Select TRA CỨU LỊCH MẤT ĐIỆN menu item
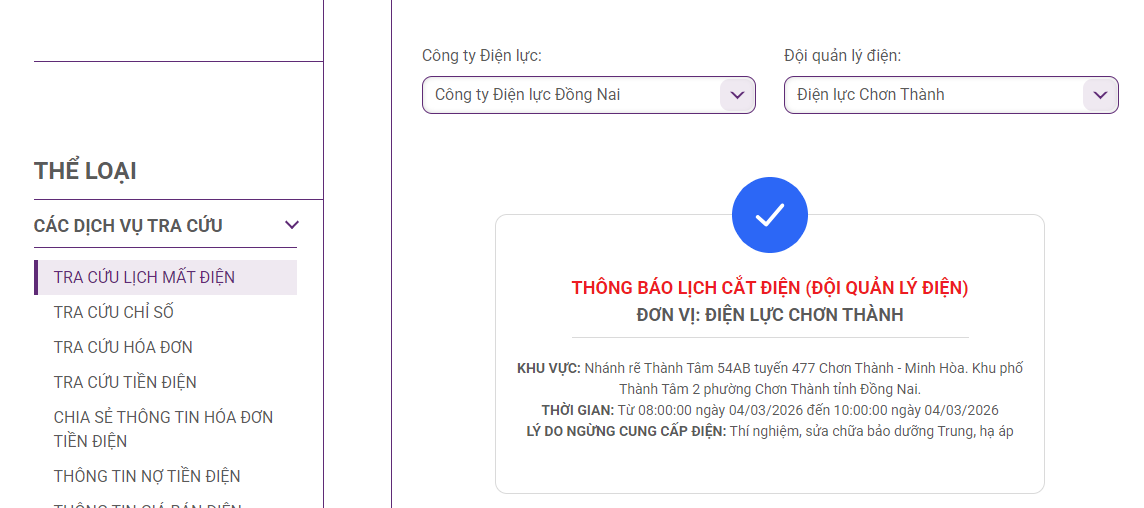 144,277
